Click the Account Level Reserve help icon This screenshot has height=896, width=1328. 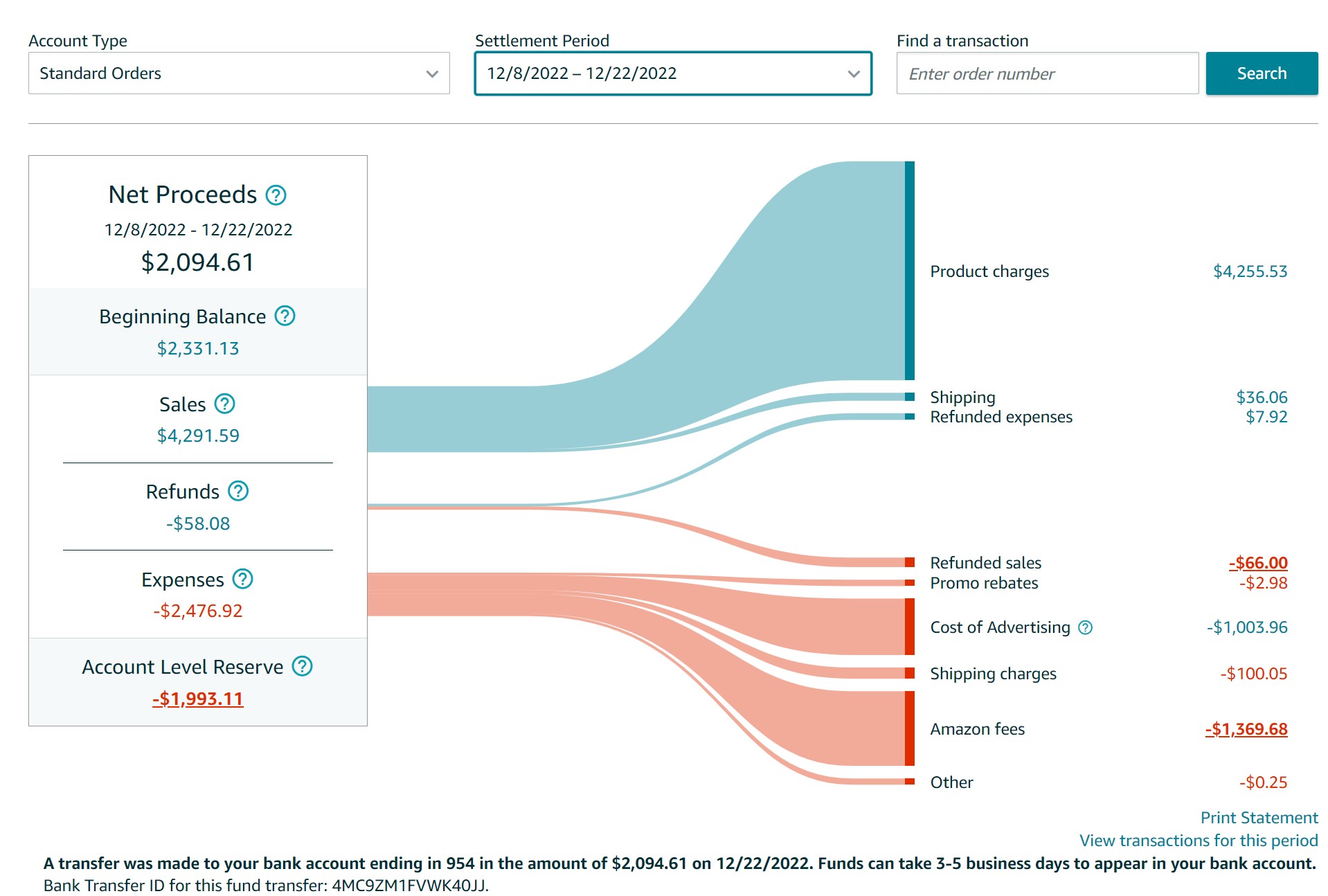click(x=302, y=666)
